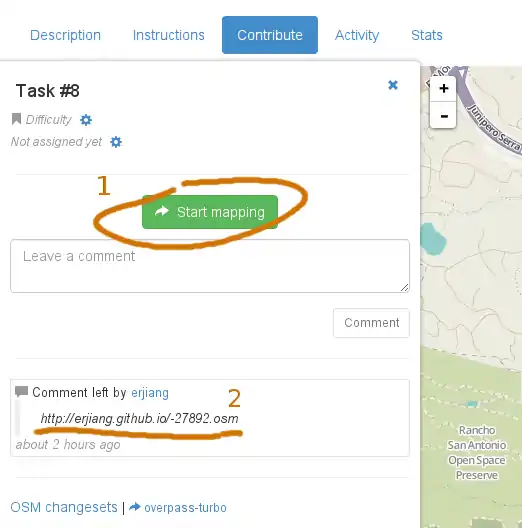Open the Description tab
Viewport: 522px width, 528px height.
[65, 35]
